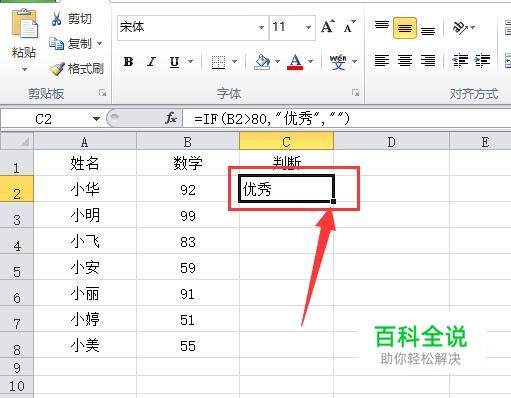Screen dimensions: 511x398
Task: Select column D header
Action: 392,142
